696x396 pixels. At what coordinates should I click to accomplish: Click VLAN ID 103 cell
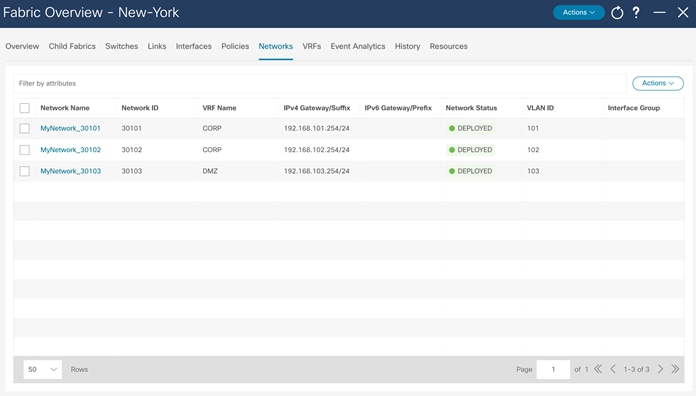pyautogui.click(x=533, y=171)
